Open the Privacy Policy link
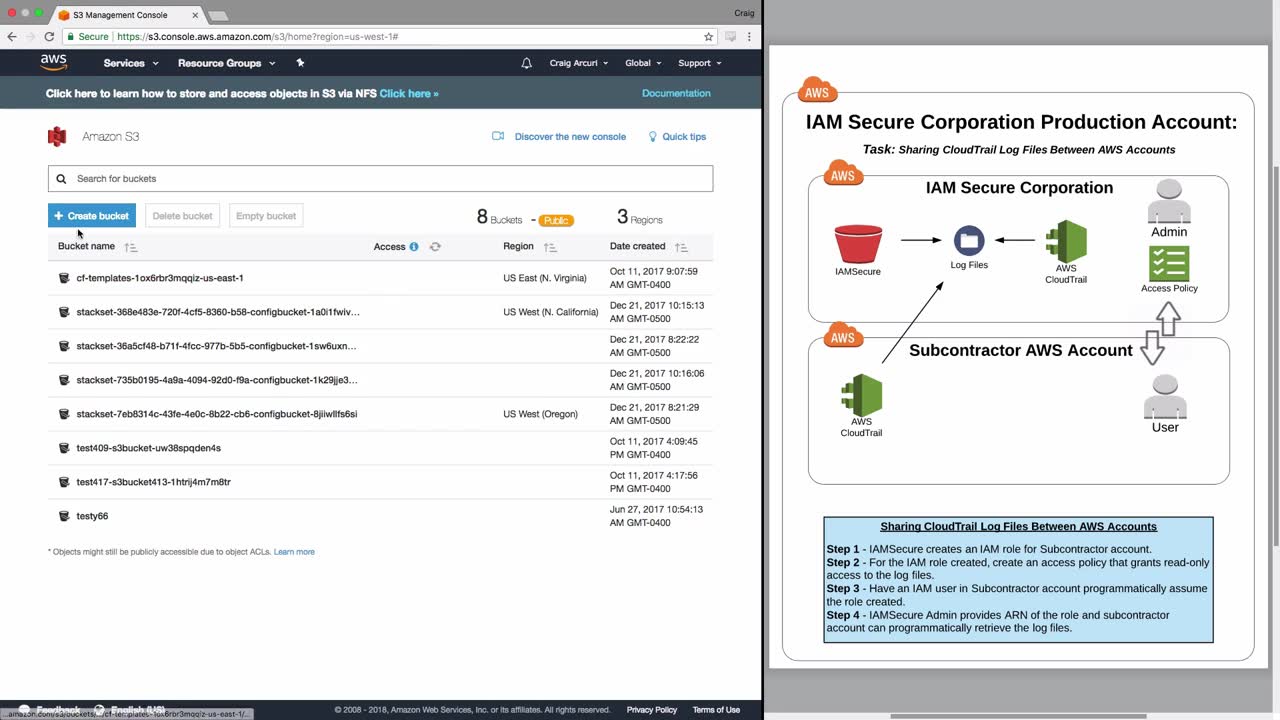The width and height of the screenshot is (1280, 720). 652,710
